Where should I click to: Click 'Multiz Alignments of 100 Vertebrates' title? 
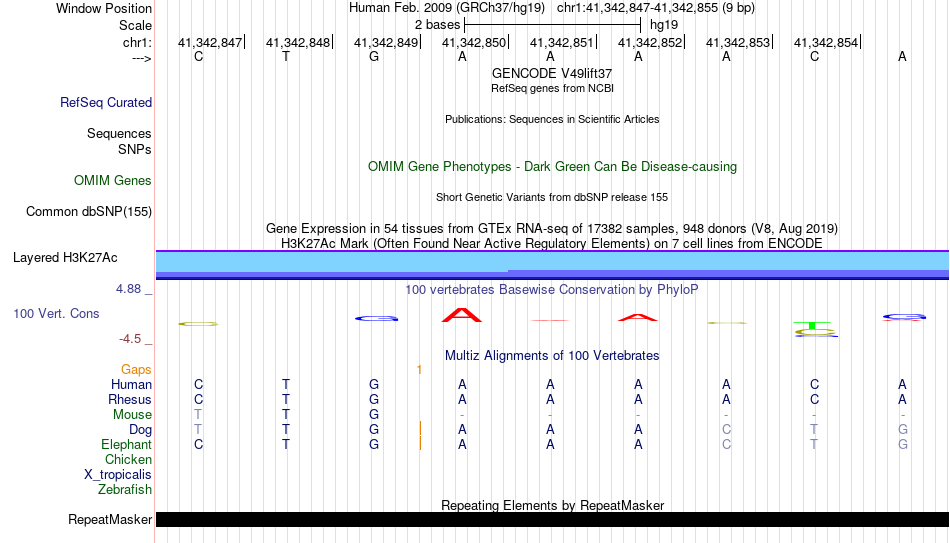(x=552, y=356)
